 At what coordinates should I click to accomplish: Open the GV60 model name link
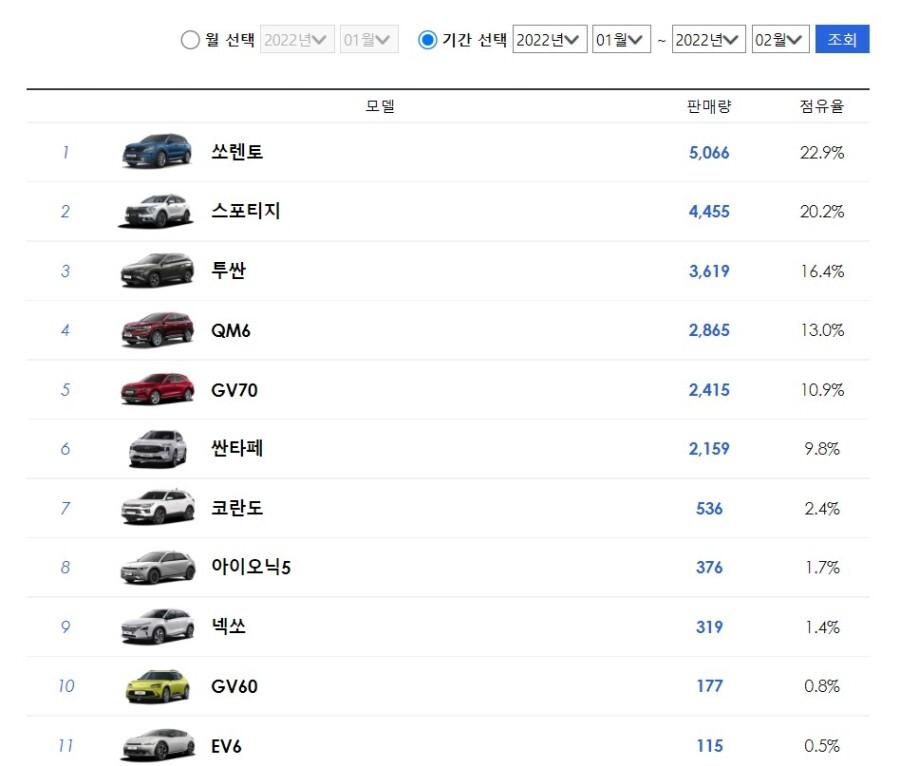point(234,686)
